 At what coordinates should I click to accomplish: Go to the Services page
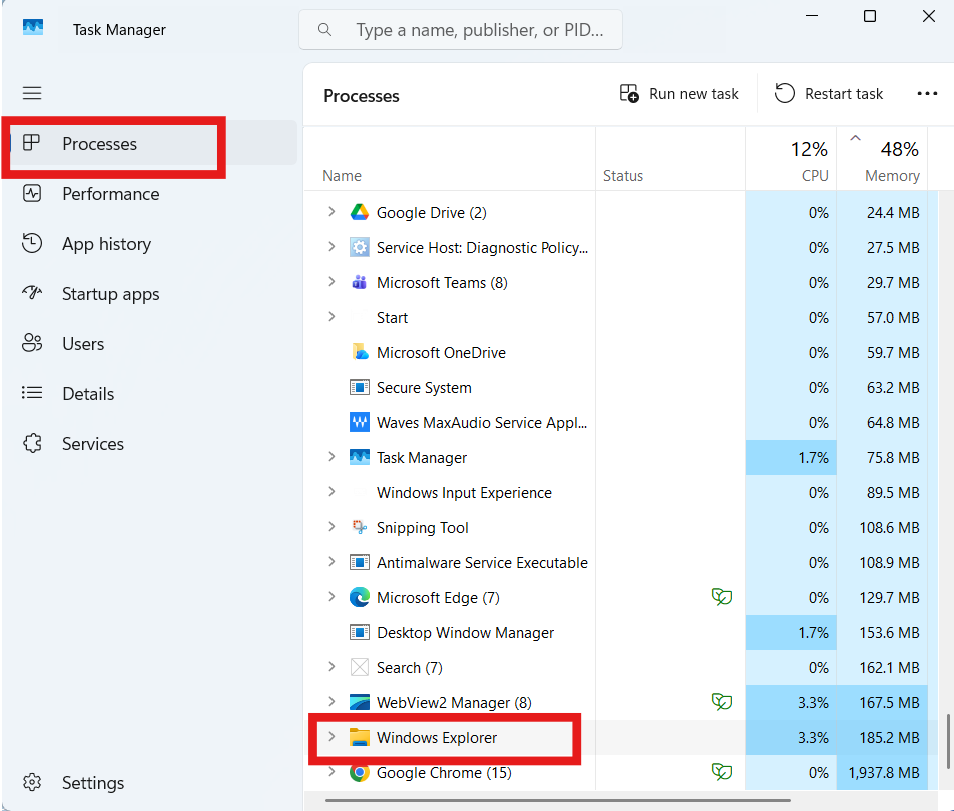(x=93, y=444)
